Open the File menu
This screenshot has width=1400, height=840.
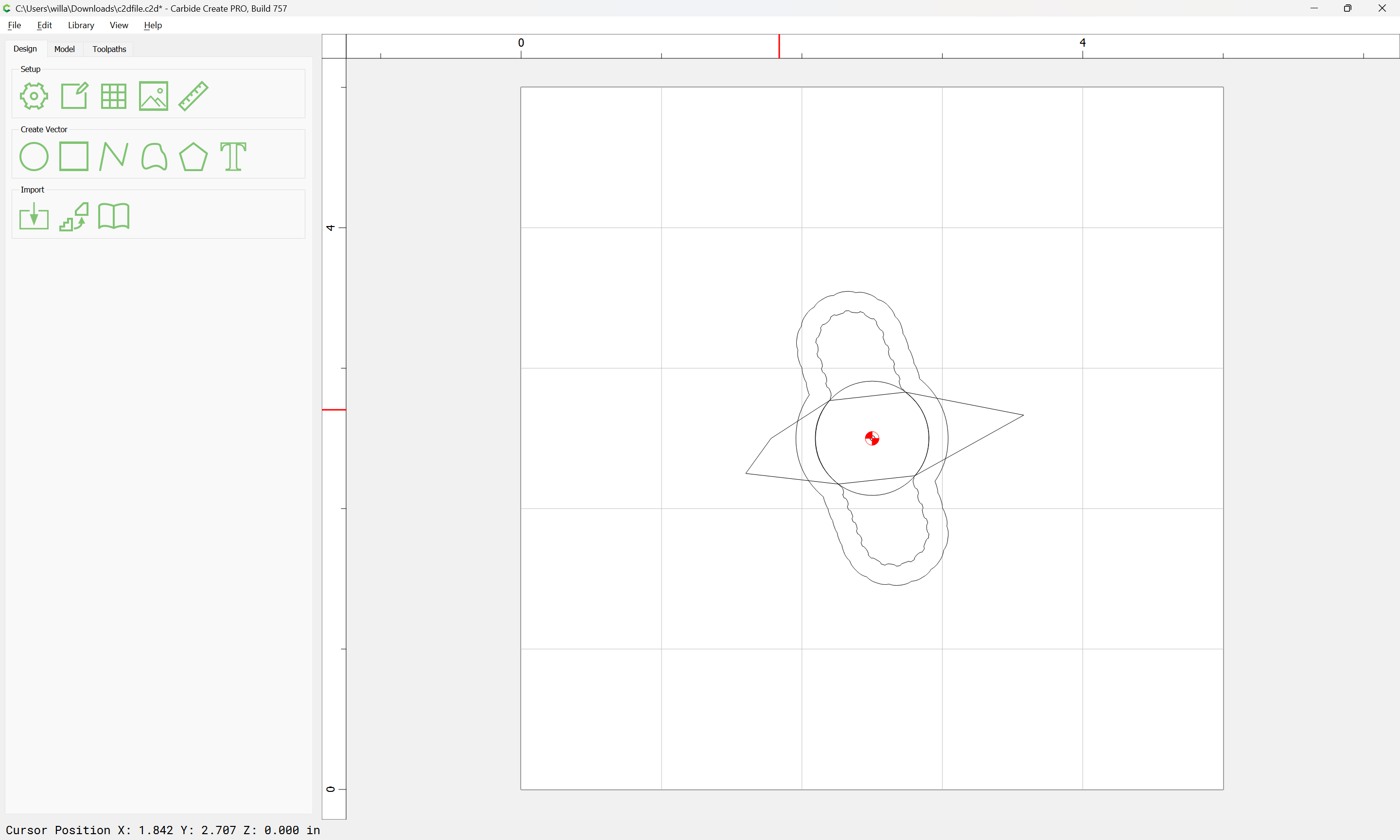(x=14, y=25)
